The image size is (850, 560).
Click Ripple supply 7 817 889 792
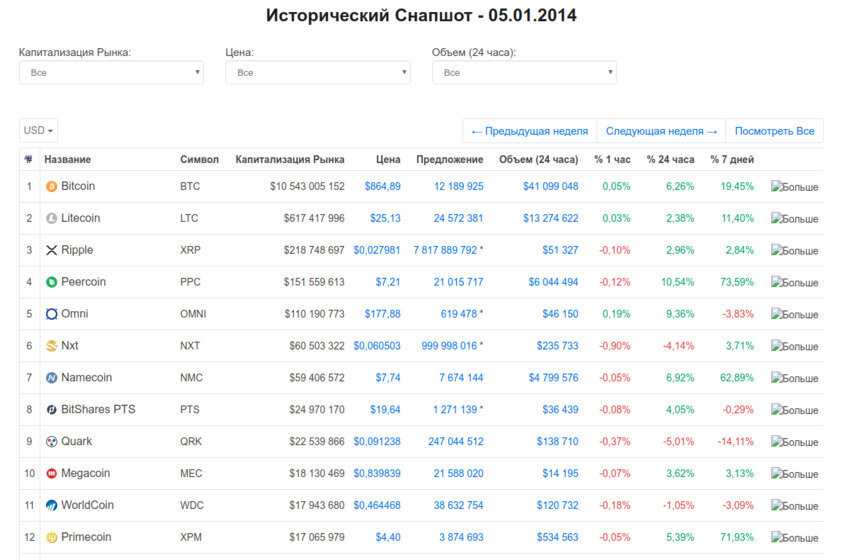(446, 250)
